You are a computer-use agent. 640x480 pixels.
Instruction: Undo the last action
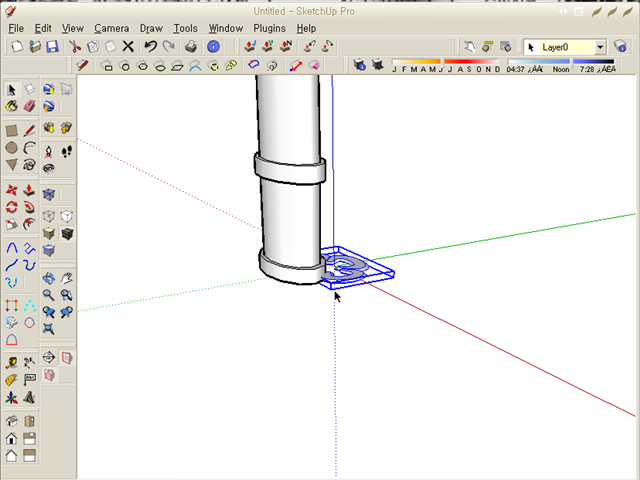151,47
